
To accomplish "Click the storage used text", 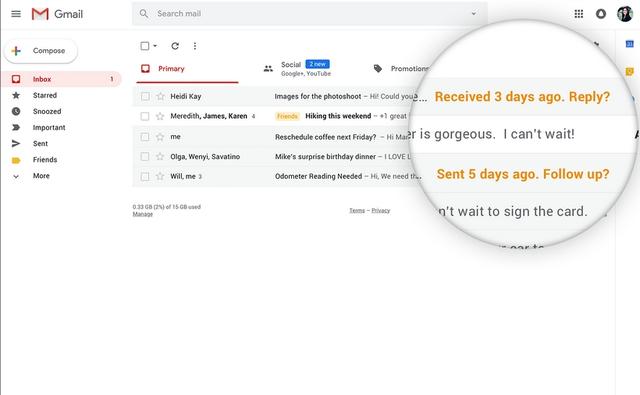I will [x=167, y=207].
